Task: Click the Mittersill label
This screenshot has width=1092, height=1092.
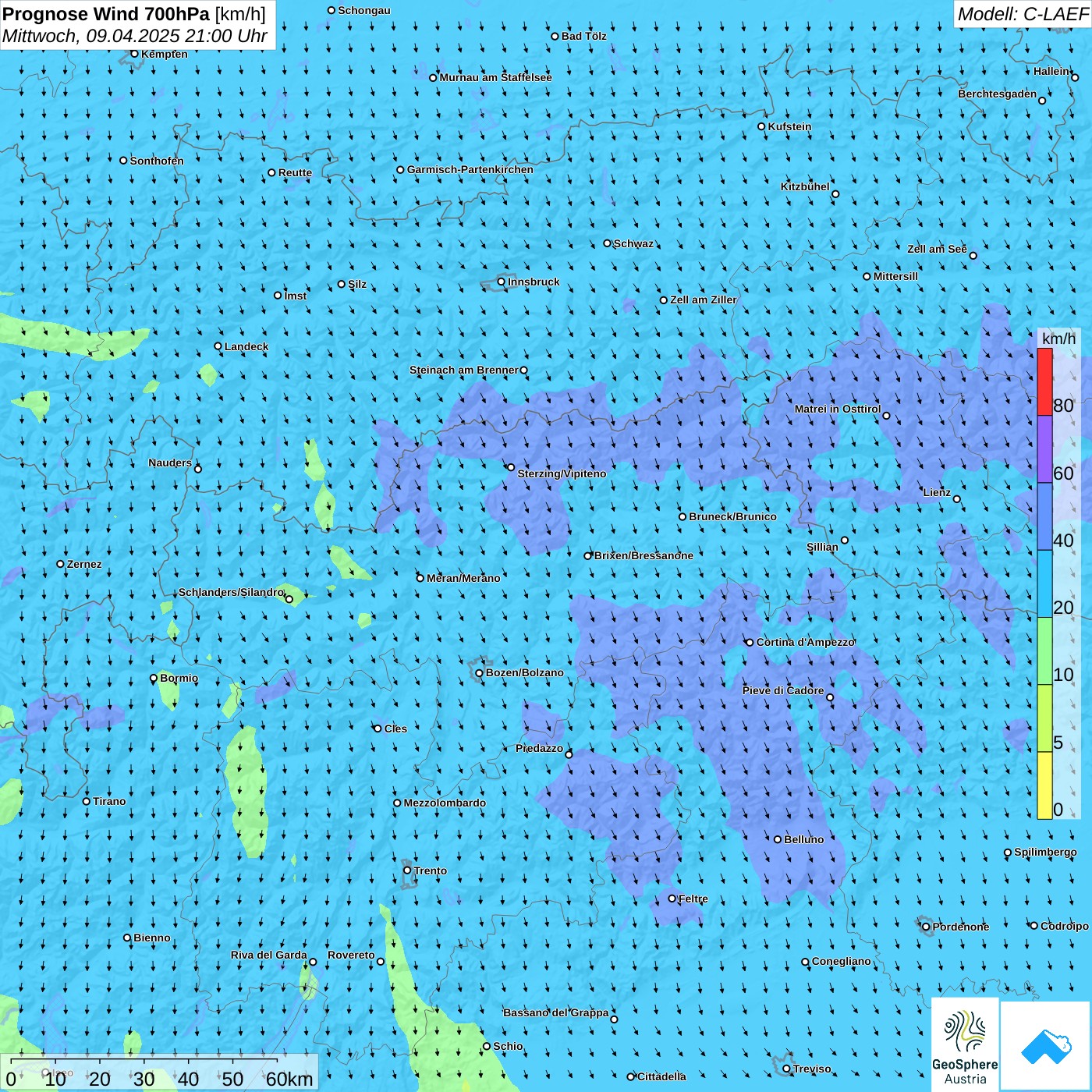Action: tap(895, 276)
